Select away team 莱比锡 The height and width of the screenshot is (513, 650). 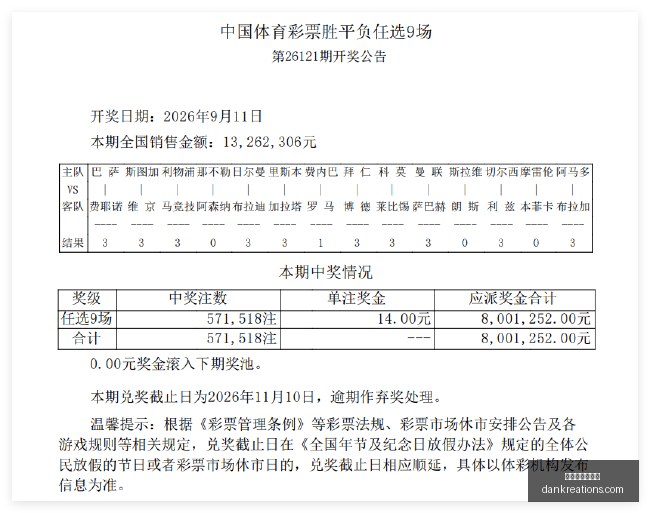(393, 206)
